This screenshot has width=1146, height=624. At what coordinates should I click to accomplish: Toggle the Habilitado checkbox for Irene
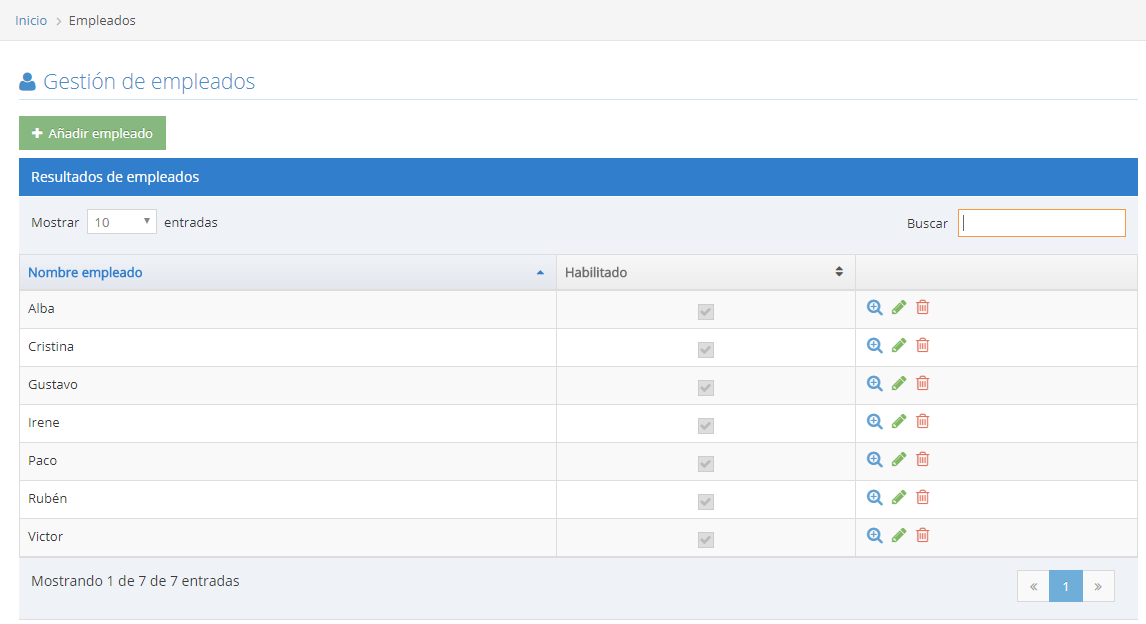tap(706, 426)
